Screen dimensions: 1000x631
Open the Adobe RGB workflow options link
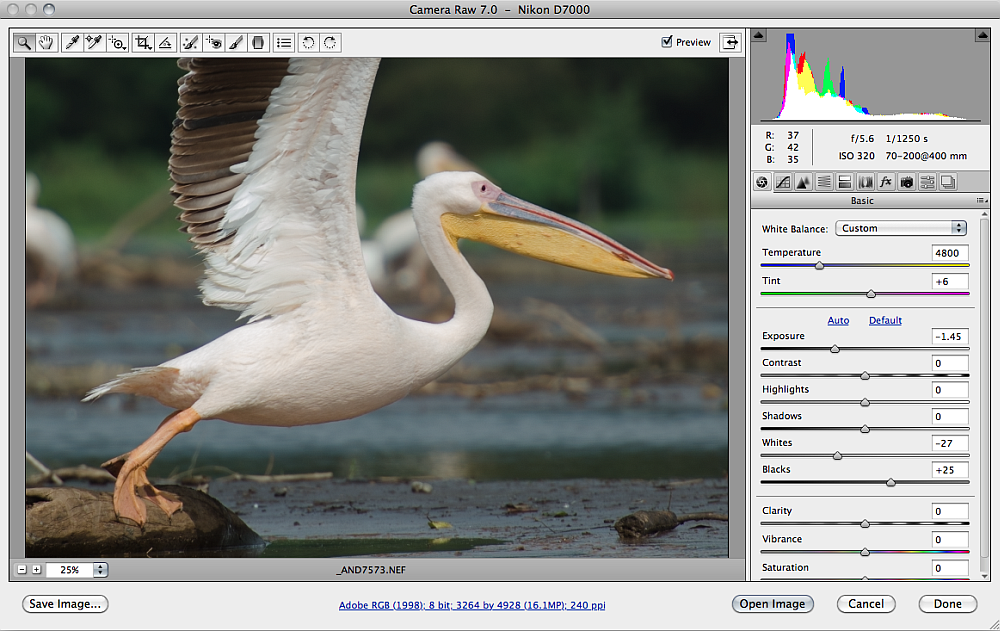click(472, 605)
